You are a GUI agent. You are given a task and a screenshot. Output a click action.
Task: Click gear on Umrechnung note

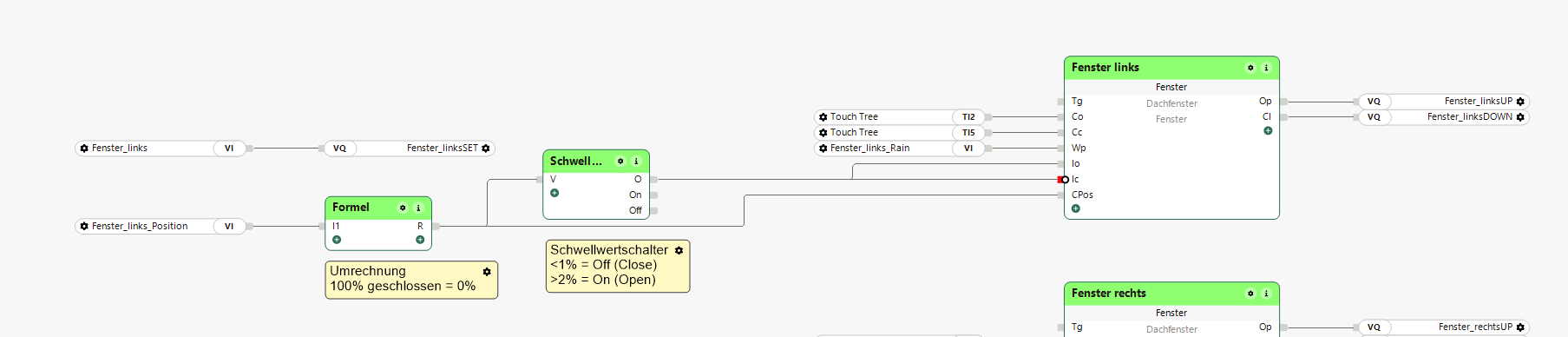pos(487,272)
